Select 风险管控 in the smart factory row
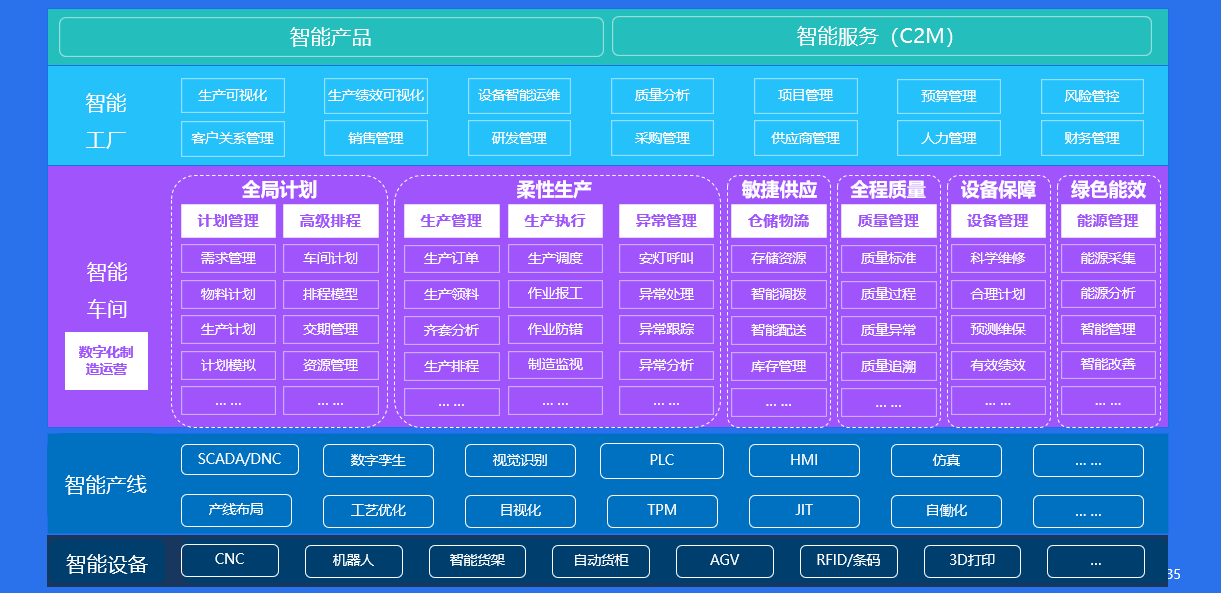This screenshot has height=593, width=1221. click(1092, 96)
